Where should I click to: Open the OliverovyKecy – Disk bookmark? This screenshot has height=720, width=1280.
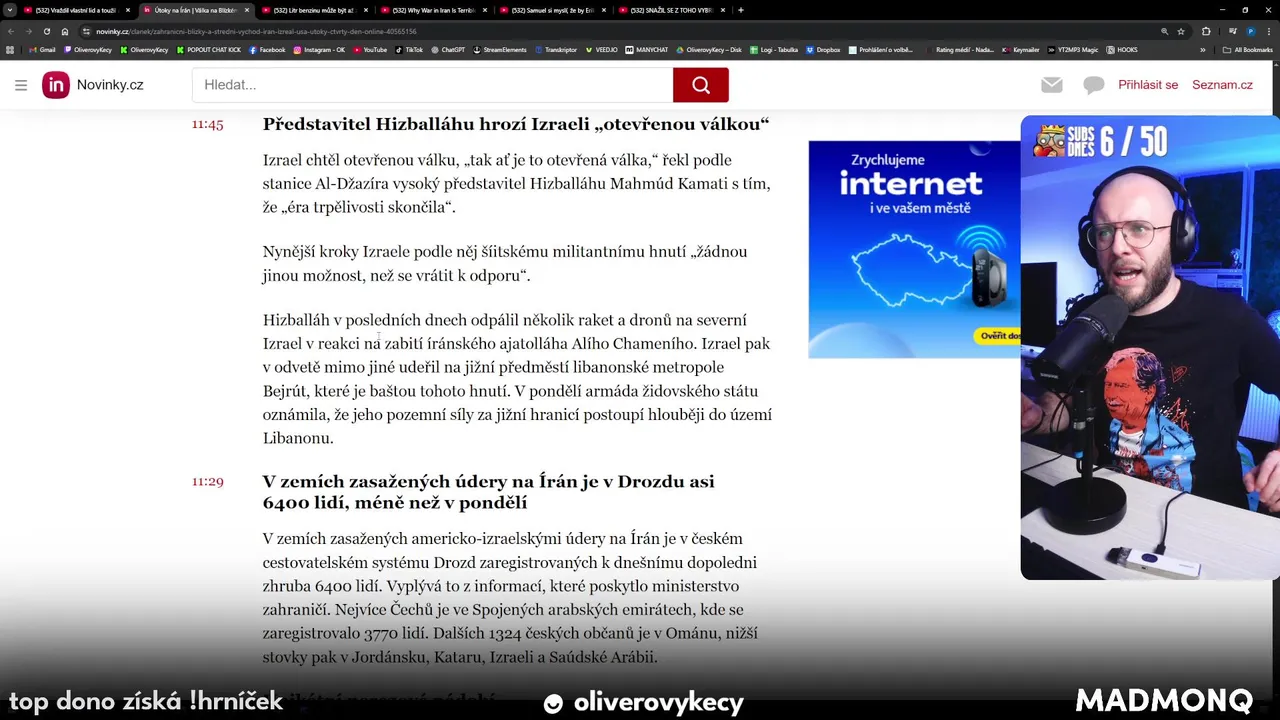pyautogui.click(x=708, y=49)
